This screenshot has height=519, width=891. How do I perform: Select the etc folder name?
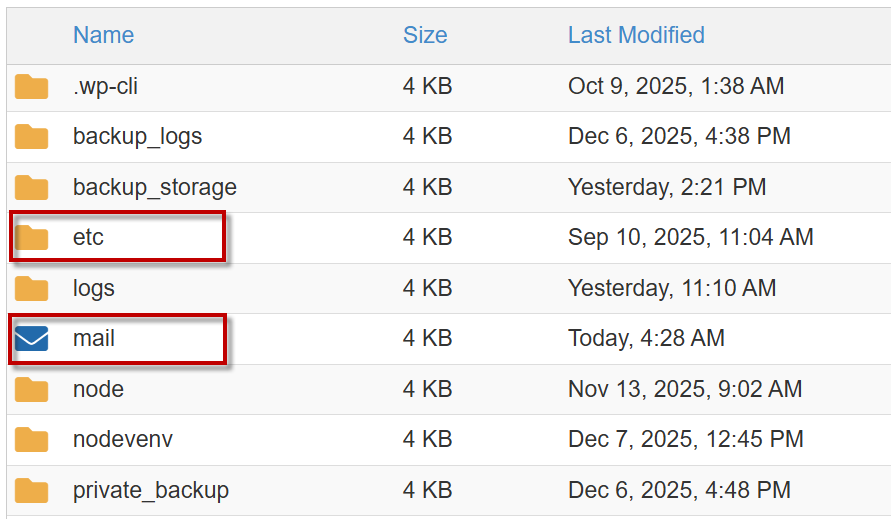88,237
